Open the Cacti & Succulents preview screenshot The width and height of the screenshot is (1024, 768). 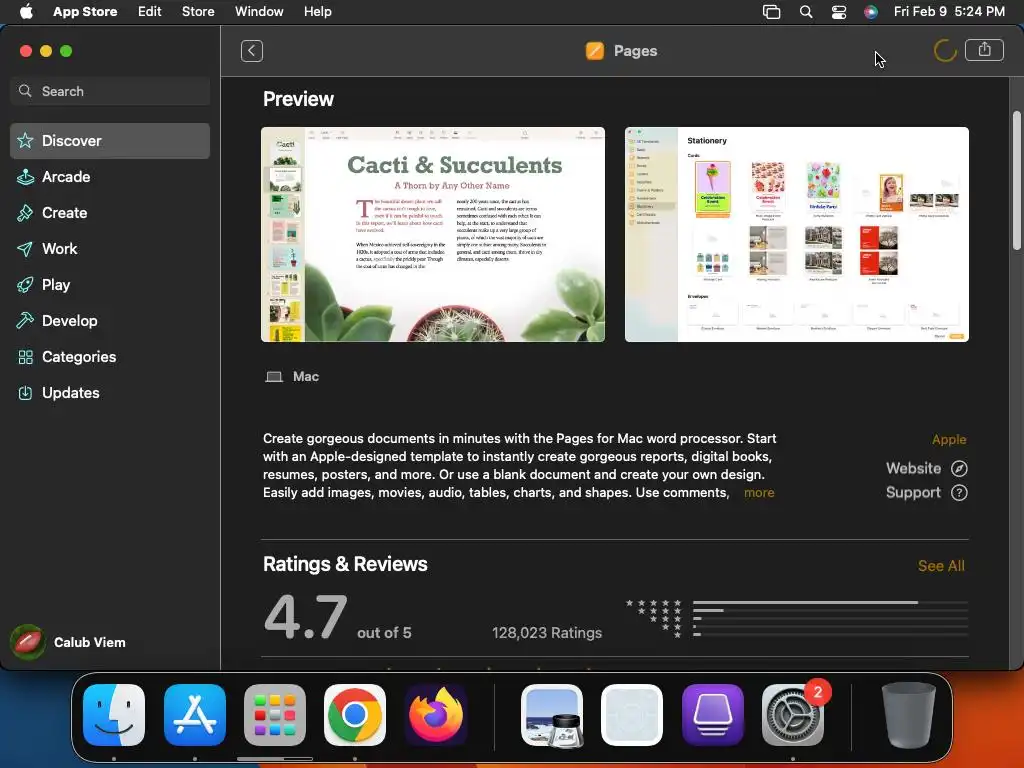click(433, 234)
